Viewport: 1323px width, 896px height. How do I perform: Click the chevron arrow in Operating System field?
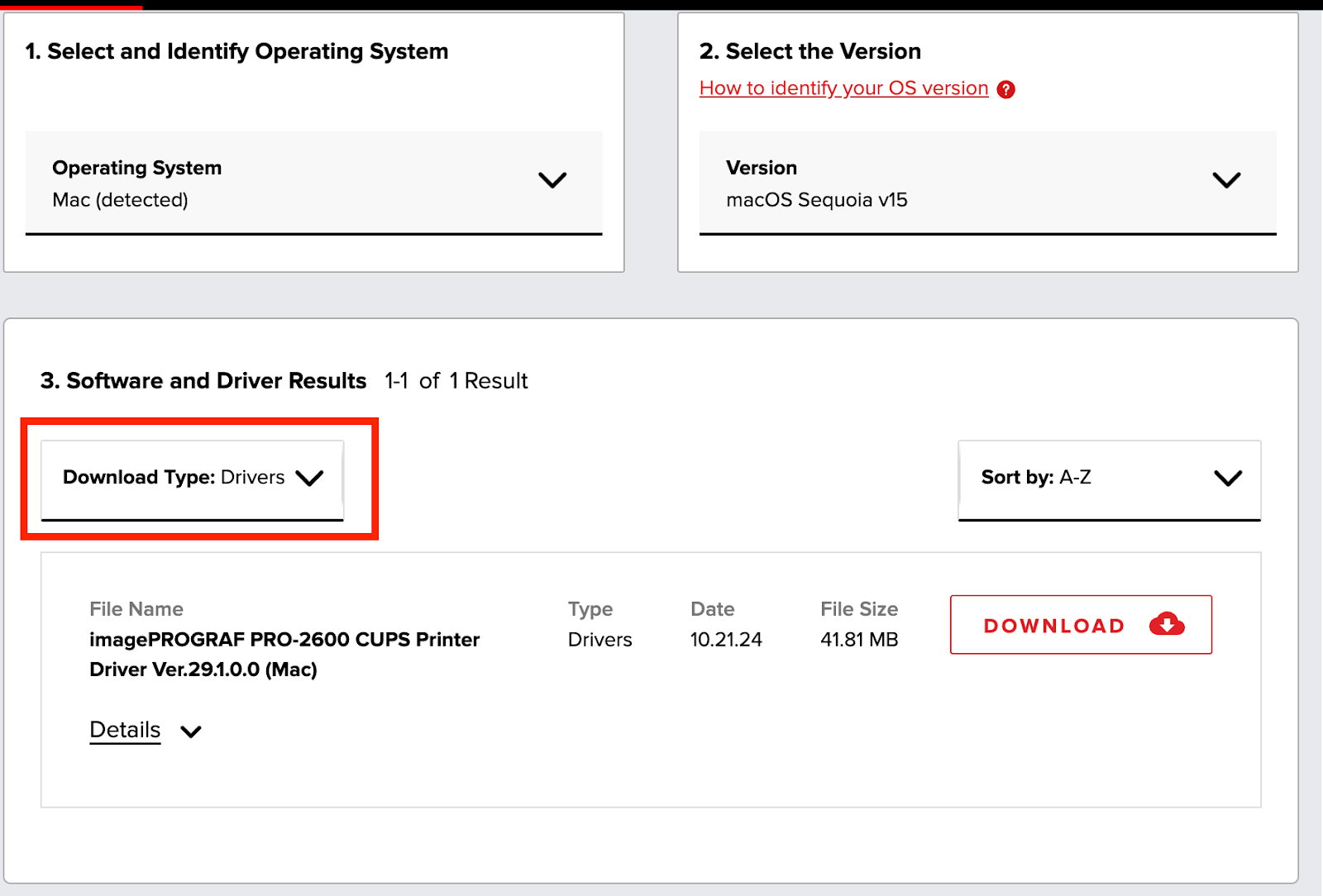coord(552,180)
